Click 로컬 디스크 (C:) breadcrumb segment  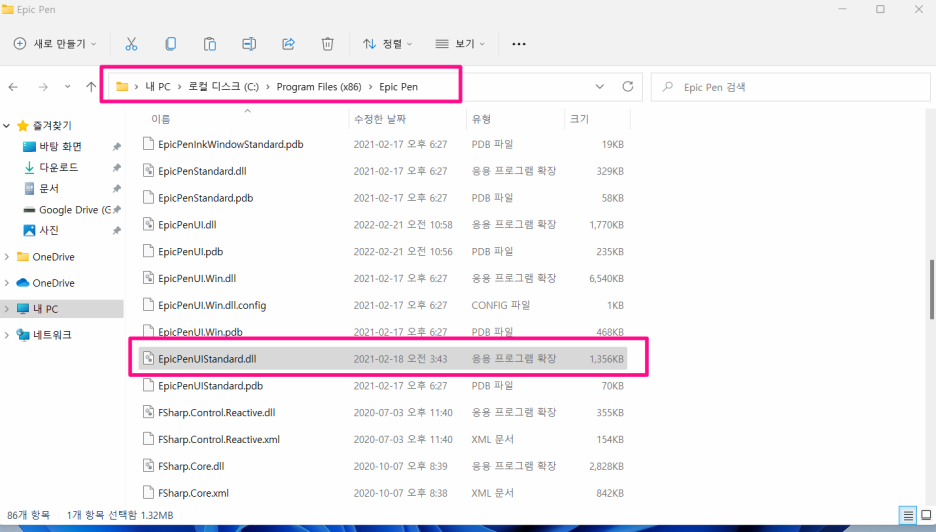point(224,87)
